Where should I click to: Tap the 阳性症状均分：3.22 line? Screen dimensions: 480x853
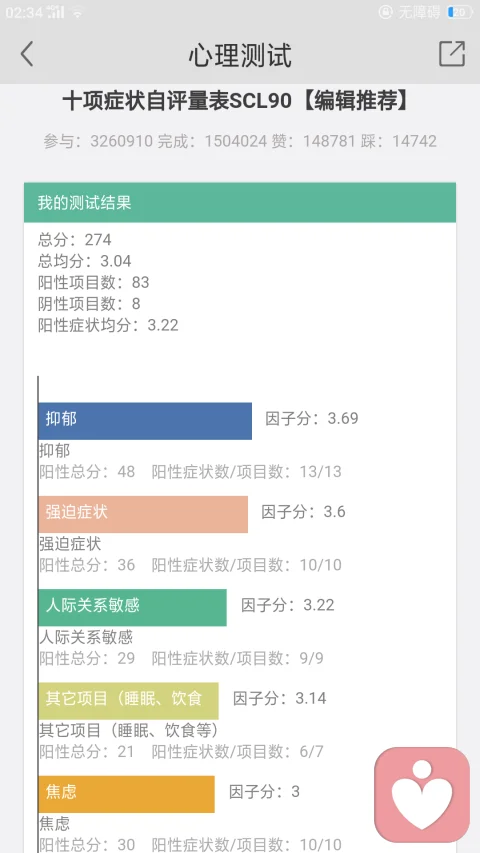pyautogui.click(x=108, y=325)
